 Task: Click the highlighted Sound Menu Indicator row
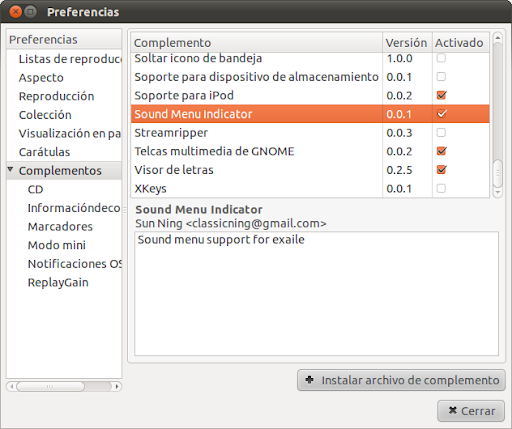pyautogui.click(x=310, y=114)
